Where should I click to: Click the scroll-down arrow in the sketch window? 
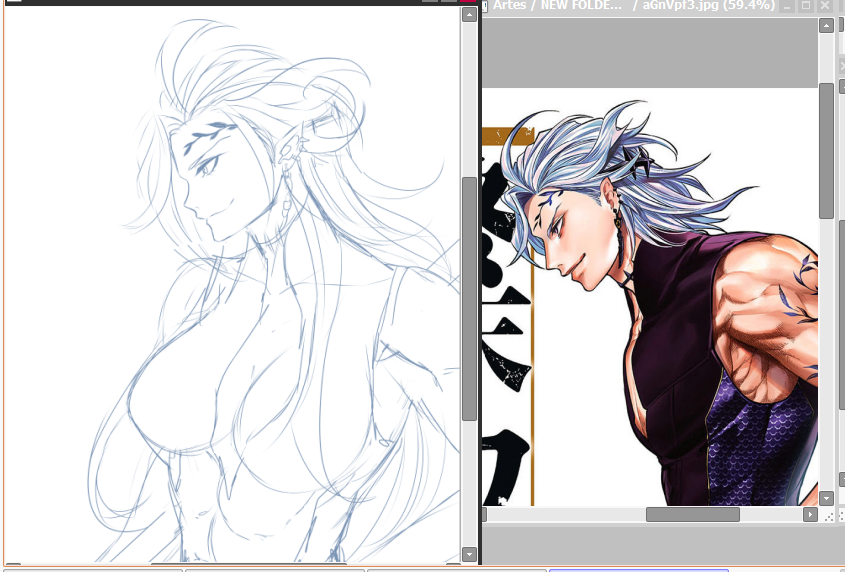point(469,554)
